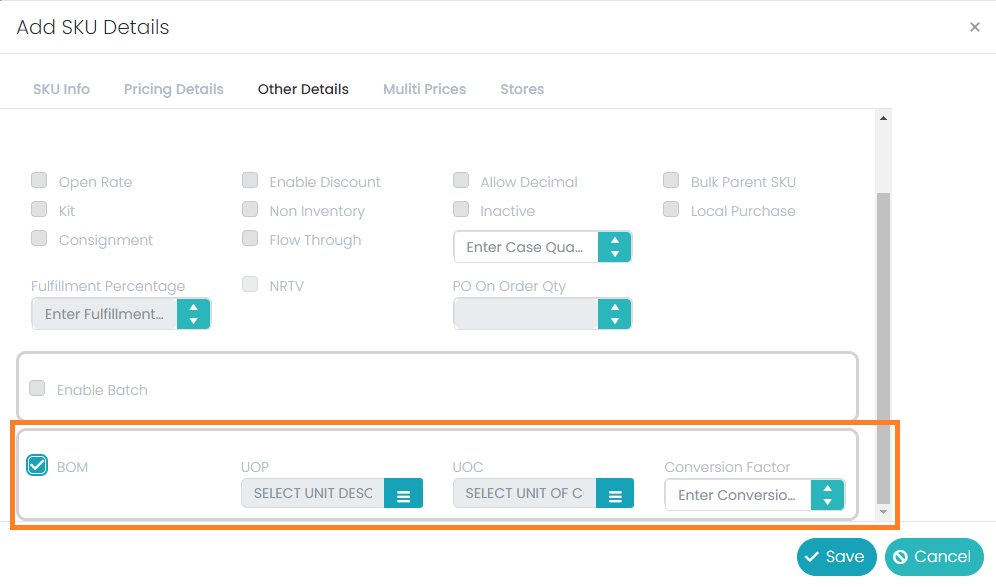Switch to the Pricing Details tab
The width and height of the screenshot is (996, 587).
coord(173,89)
